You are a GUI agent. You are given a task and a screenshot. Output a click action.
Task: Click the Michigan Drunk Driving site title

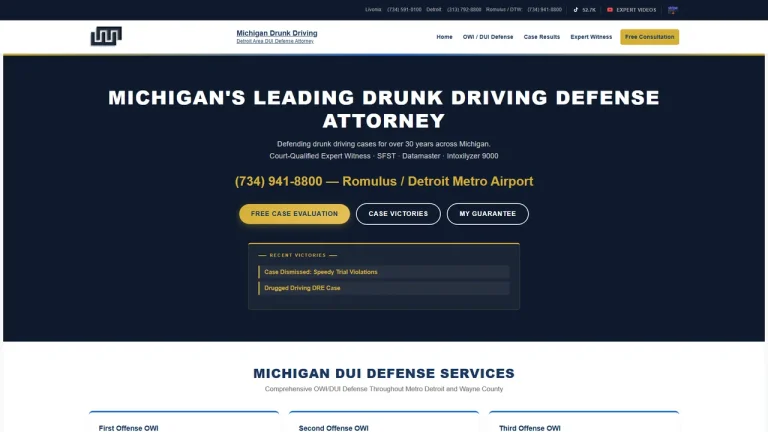[x=277, y=33]
